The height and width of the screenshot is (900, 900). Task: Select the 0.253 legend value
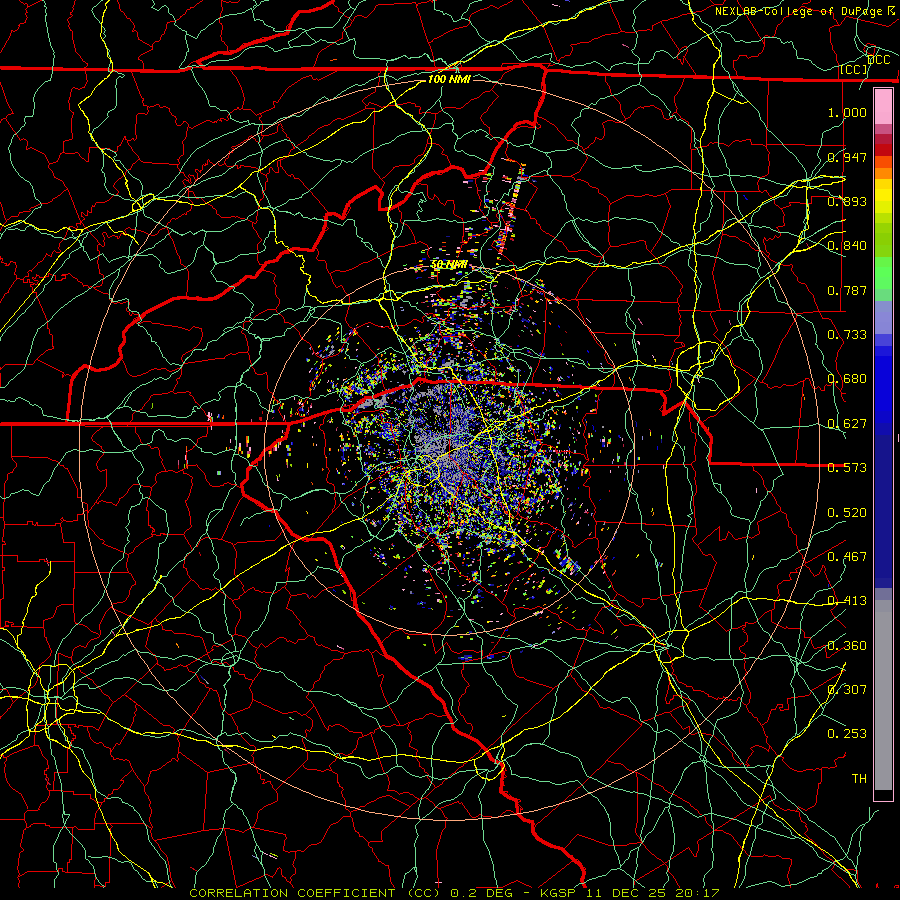tap(847, 734)
